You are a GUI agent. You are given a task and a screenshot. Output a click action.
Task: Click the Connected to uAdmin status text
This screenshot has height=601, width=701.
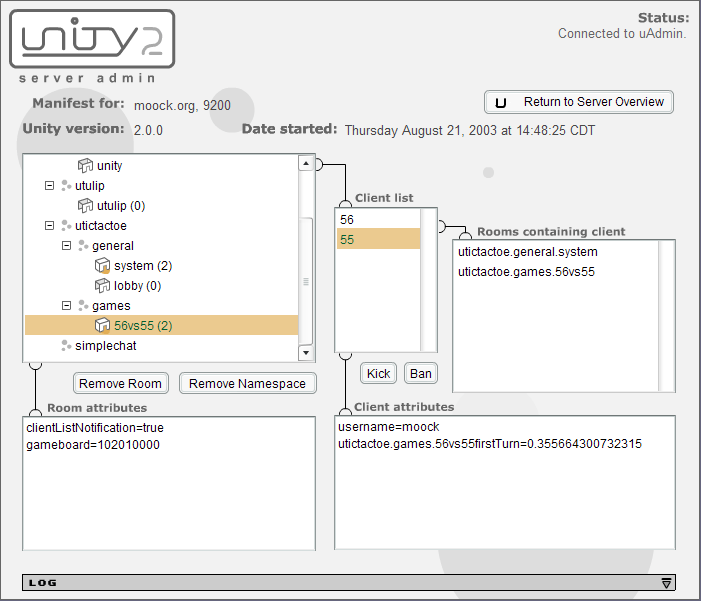click(x=622, y=34)
